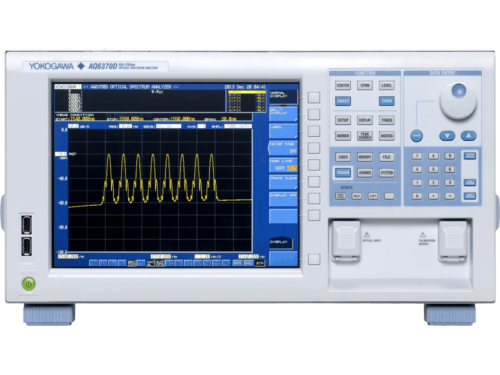
Task: Click the blue SWEEP key
Action: pos(343,101)
